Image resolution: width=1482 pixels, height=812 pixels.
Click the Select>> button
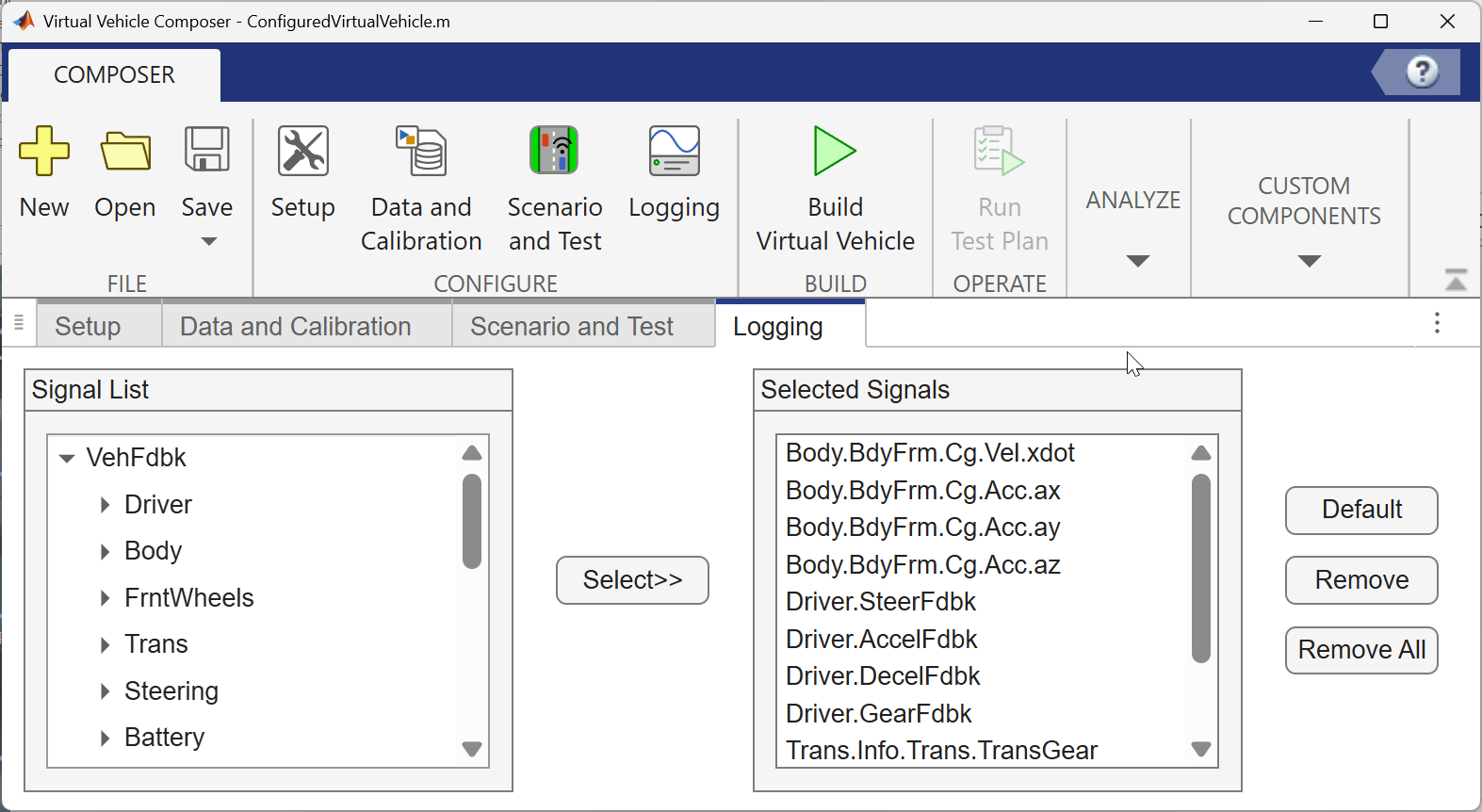click(632, 580)
